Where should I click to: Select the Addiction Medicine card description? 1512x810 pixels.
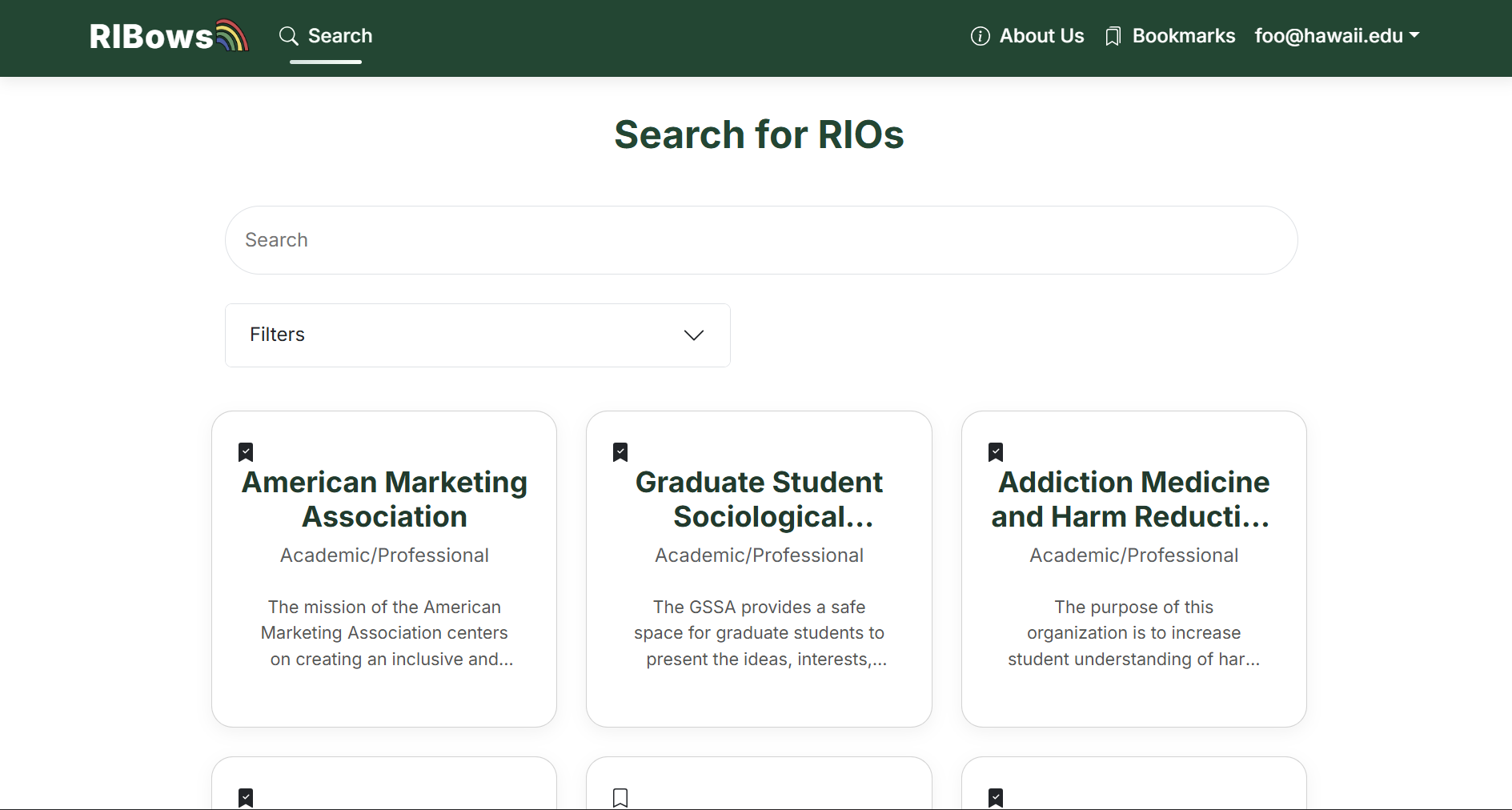(x=1133, y=633)
